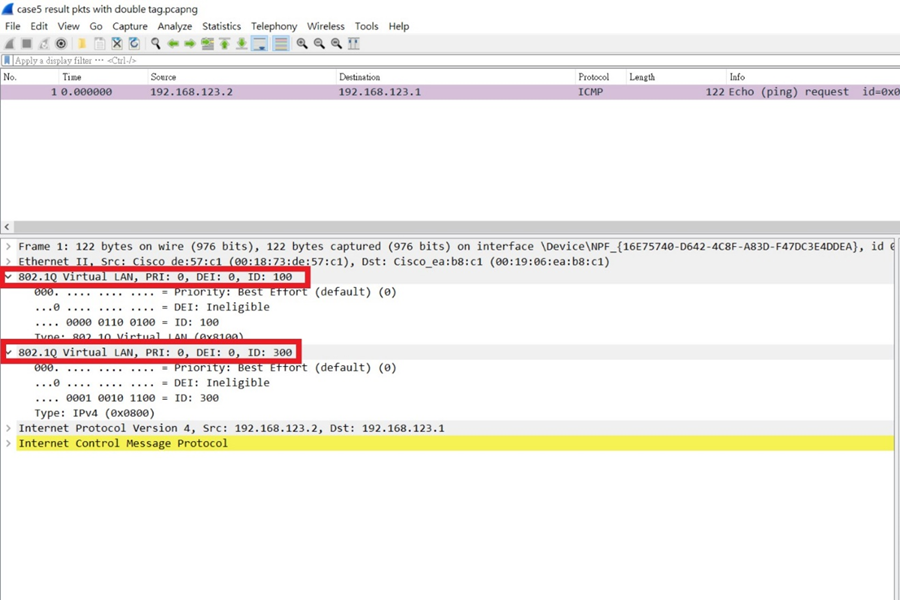The height and width of the screenshot is (600, 900).
Task: Toggle auto scroll during live capture
Action: click(260, 44)
